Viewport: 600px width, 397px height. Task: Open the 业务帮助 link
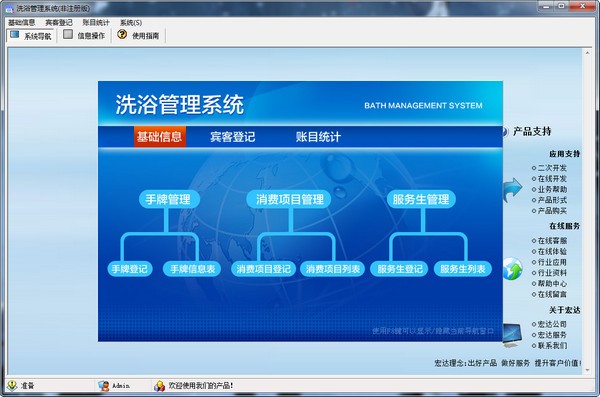tap(552, 189)
